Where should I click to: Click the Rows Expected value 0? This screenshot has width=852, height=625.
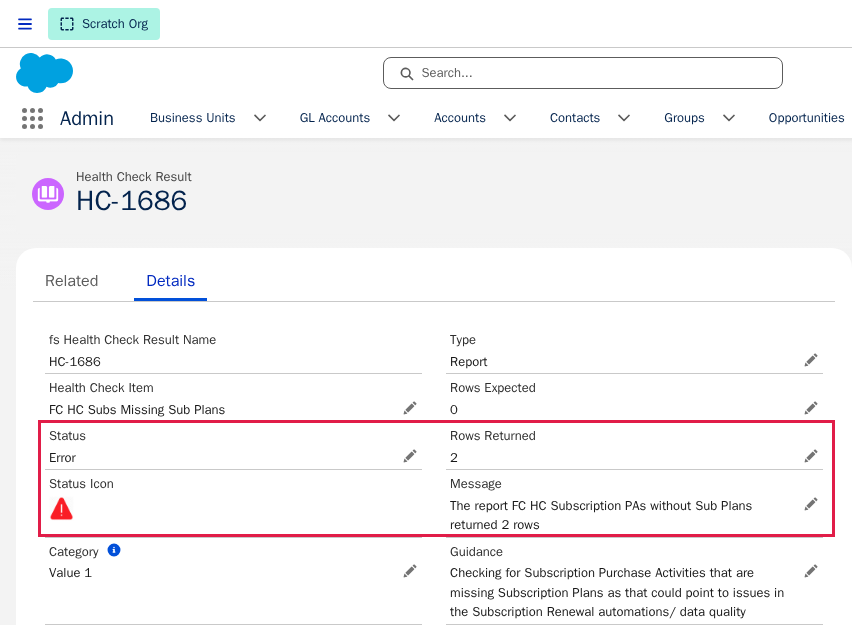(x=454, y=410)
